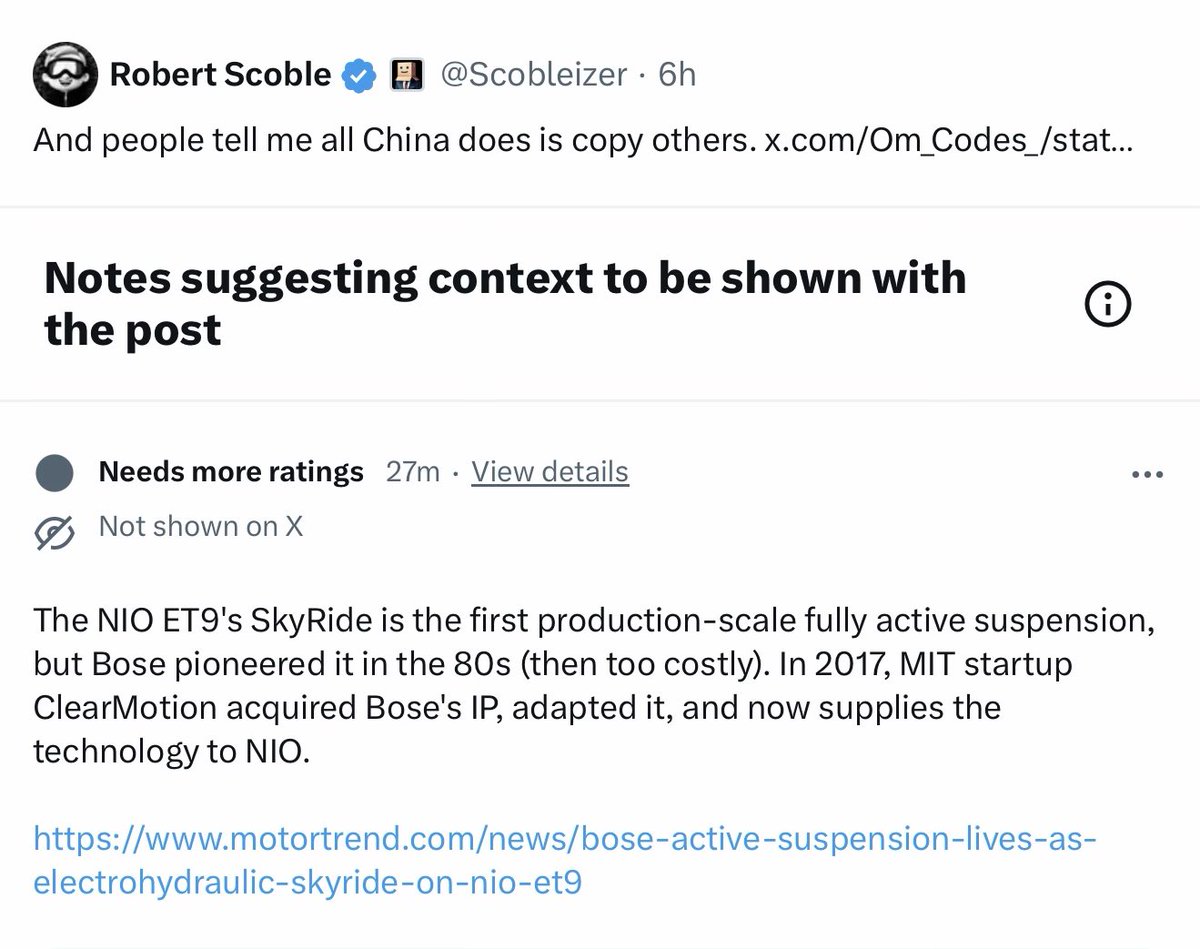Open the View details link
Viewport: 1200px width, 949px height.
550,471
